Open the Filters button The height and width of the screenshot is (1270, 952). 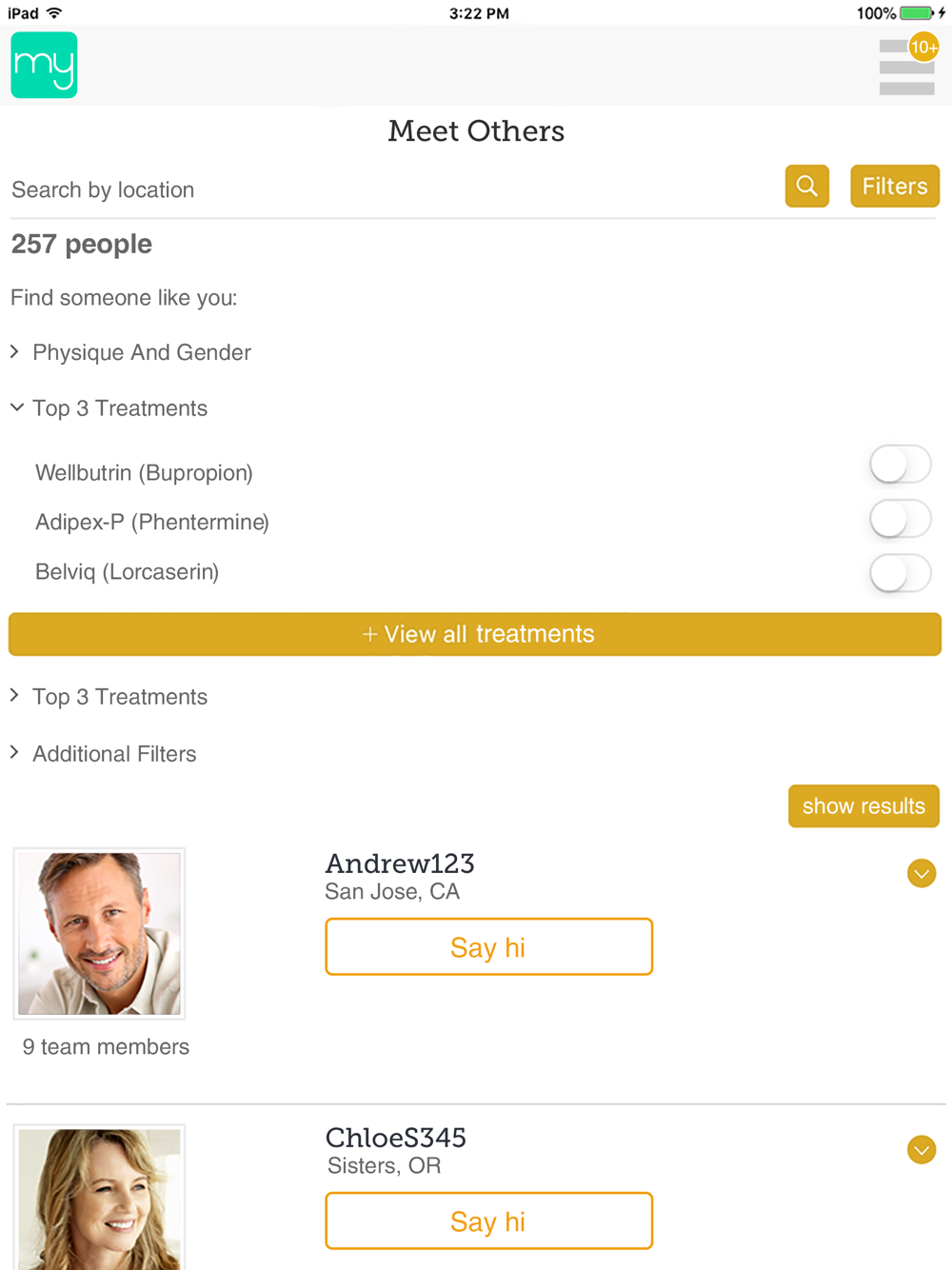click(894, 187)
